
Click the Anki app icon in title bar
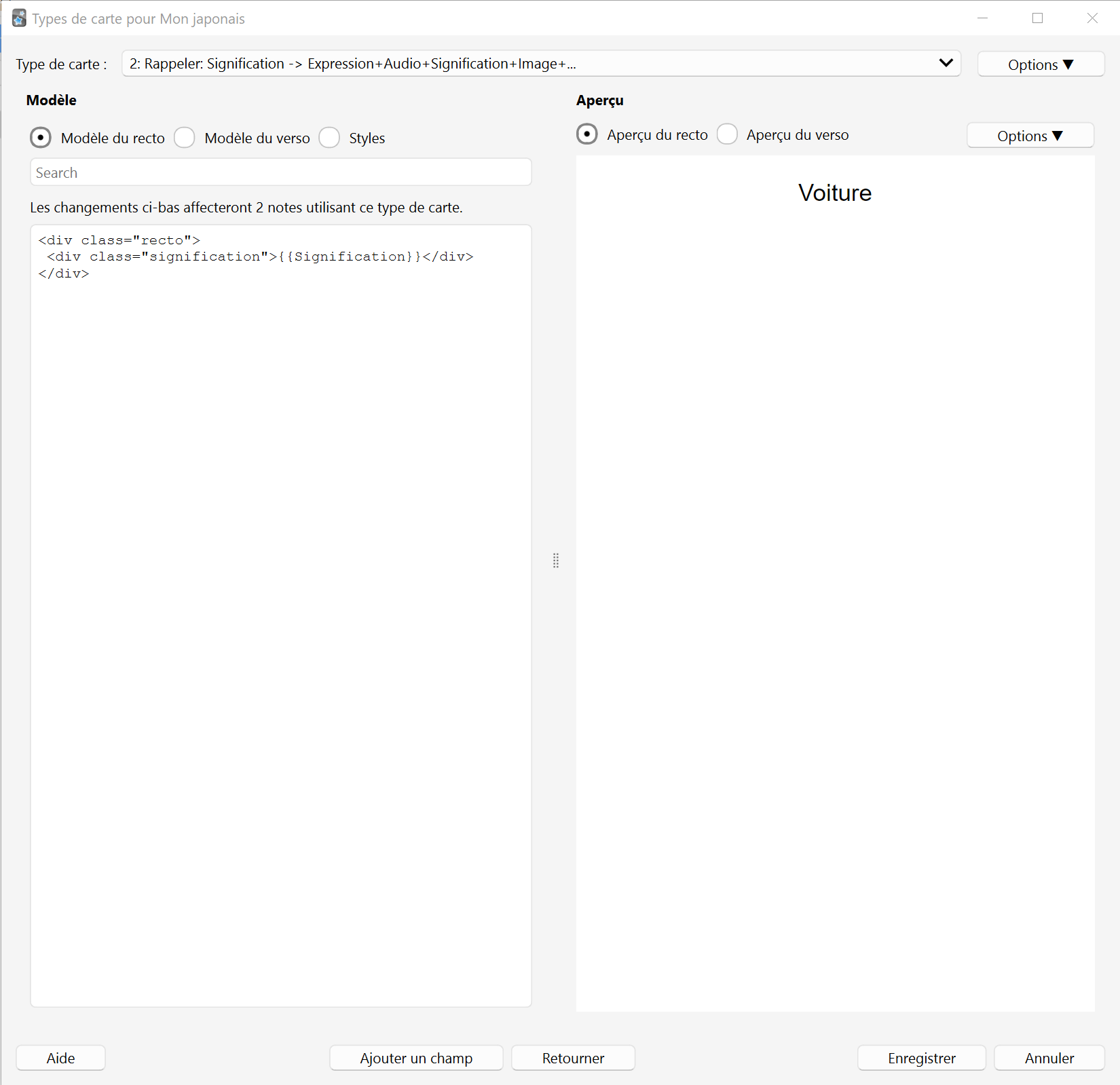click(x=19, y=18)
